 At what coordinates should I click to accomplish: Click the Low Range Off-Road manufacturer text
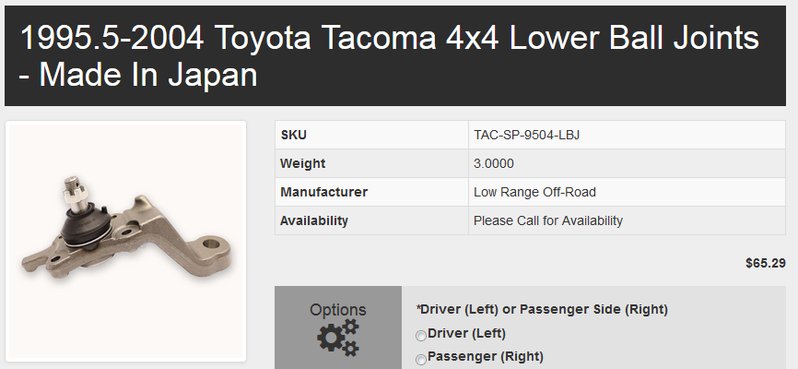tap(534, 192)
